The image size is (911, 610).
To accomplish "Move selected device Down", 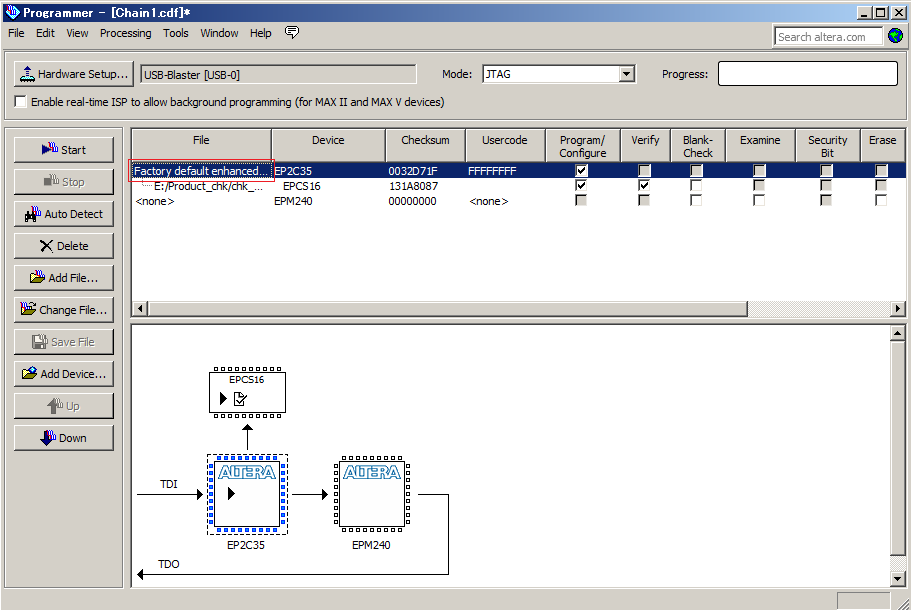I will point(64,437).
